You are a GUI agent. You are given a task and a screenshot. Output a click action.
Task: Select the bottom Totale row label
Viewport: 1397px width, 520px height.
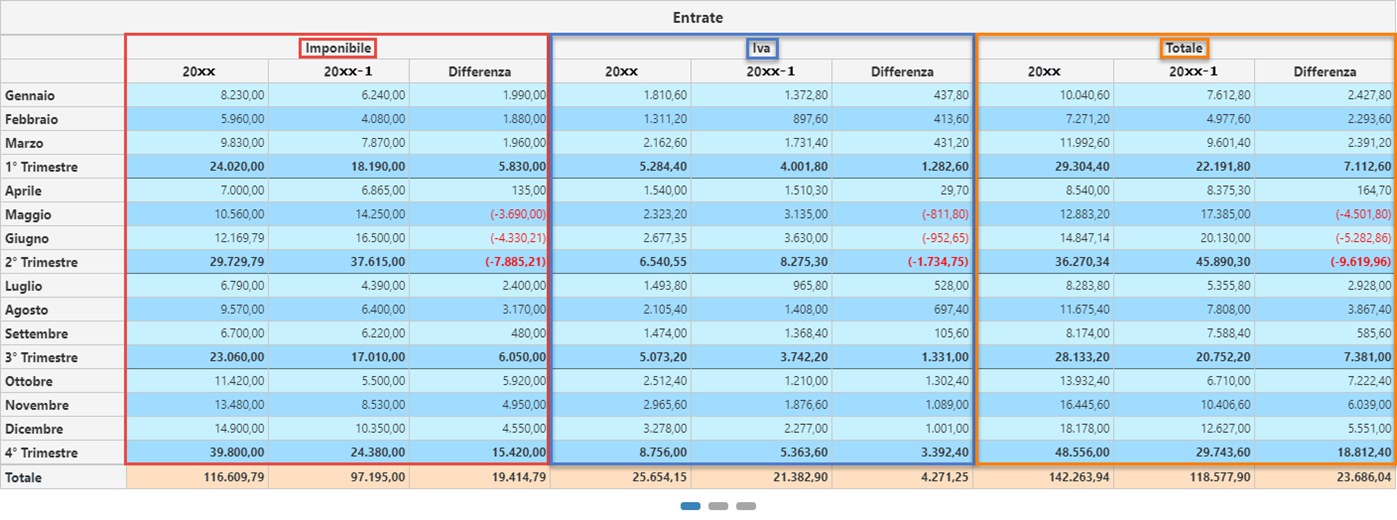pyautogui.click(x=24, y=478)
